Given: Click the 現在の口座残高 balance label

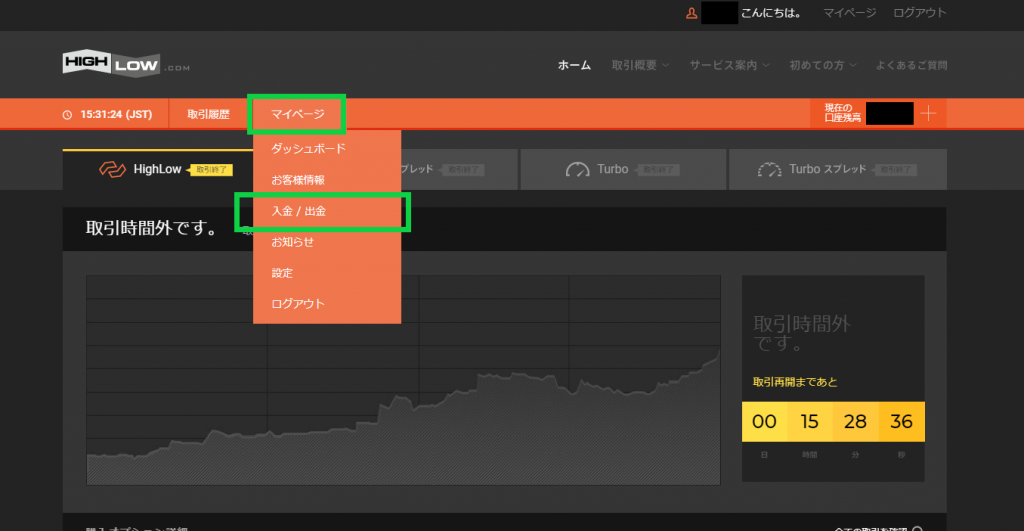Looking at the screenshot, I should [842, 113].
